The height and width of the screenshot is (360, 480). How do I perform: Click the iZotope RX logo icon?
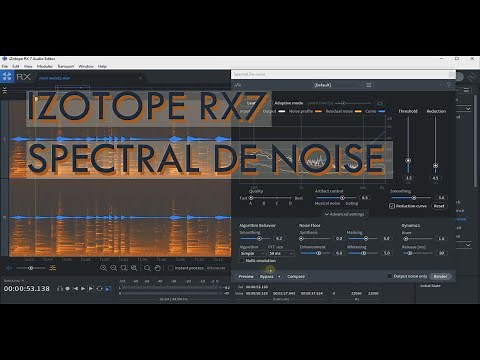pos(7,77)
